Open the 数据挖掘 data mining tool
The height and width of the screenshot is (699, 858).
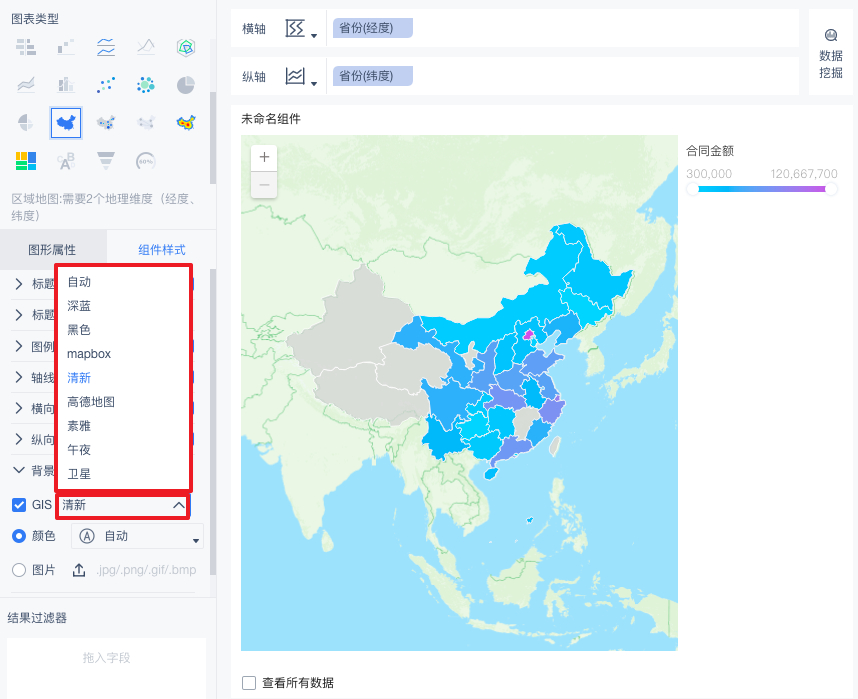tap(830, 54)
